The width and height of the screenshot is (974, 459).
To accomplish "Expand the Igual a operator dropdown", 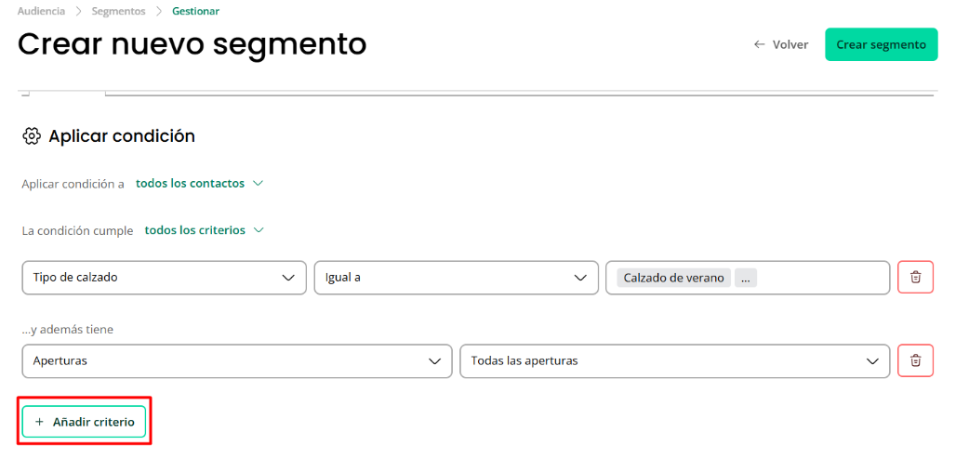I will click(x=457, y=277).
